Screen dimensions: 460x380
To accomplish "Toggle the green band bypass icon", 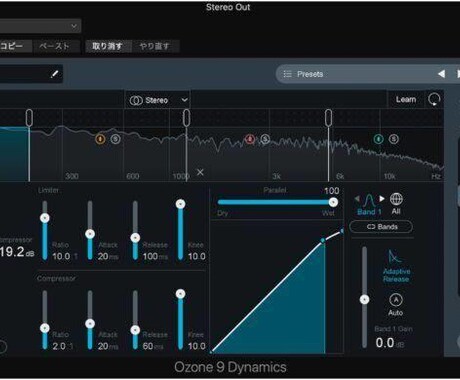I will click(x=378, y=139).
